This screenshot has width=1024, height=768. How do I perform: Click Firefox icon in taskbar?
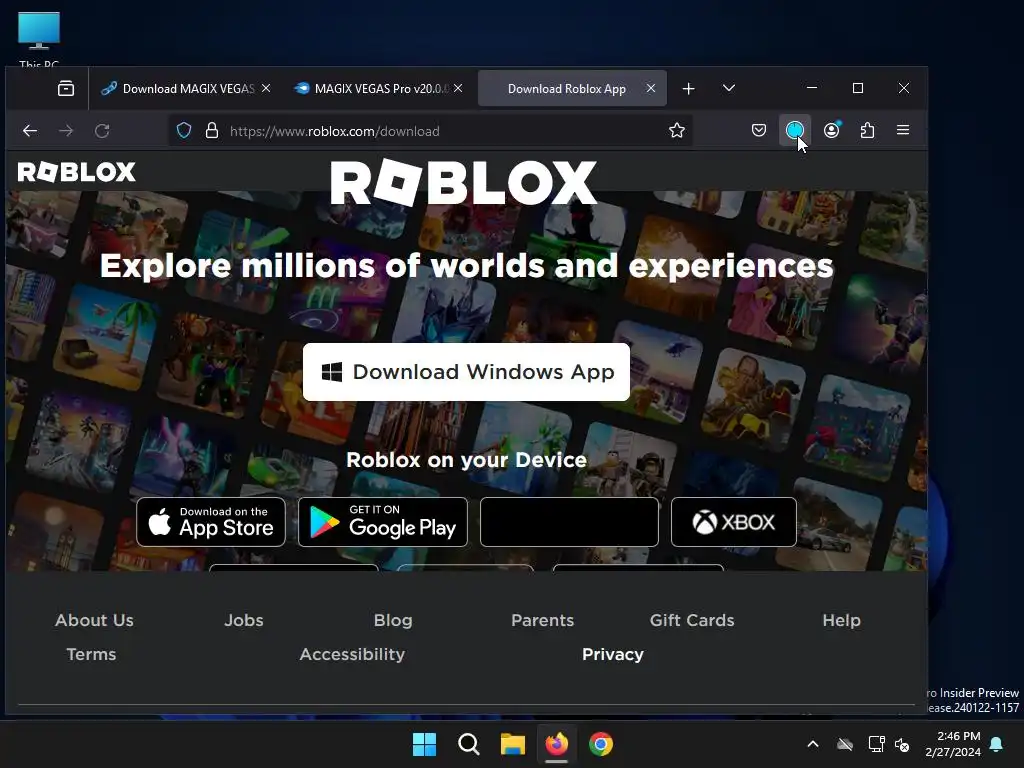pyautogui.click(x=556, y=744)
